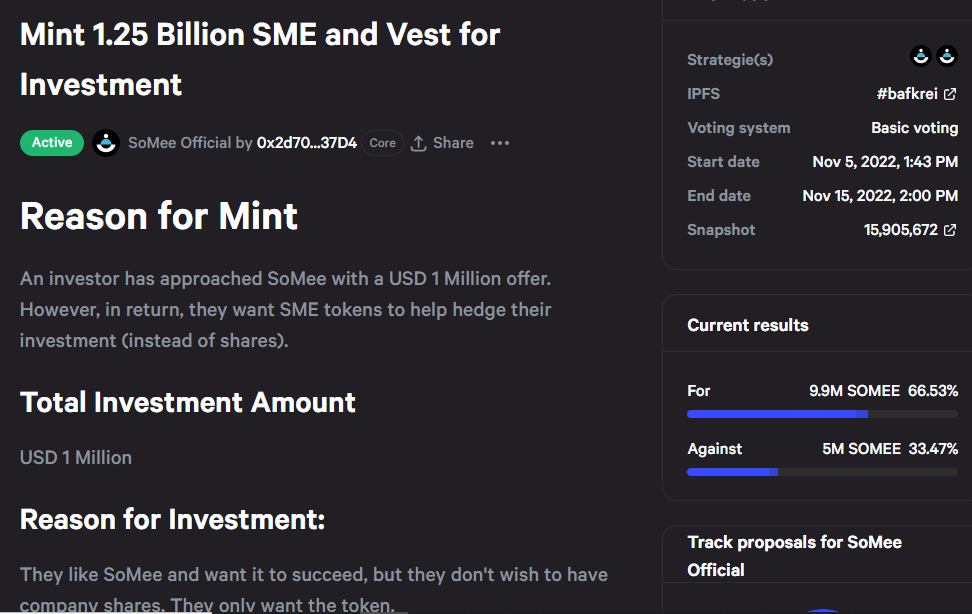Click the second strategy icon
Image resolution: width=972 pixels, height=614 pixels.
click(947, 56)
